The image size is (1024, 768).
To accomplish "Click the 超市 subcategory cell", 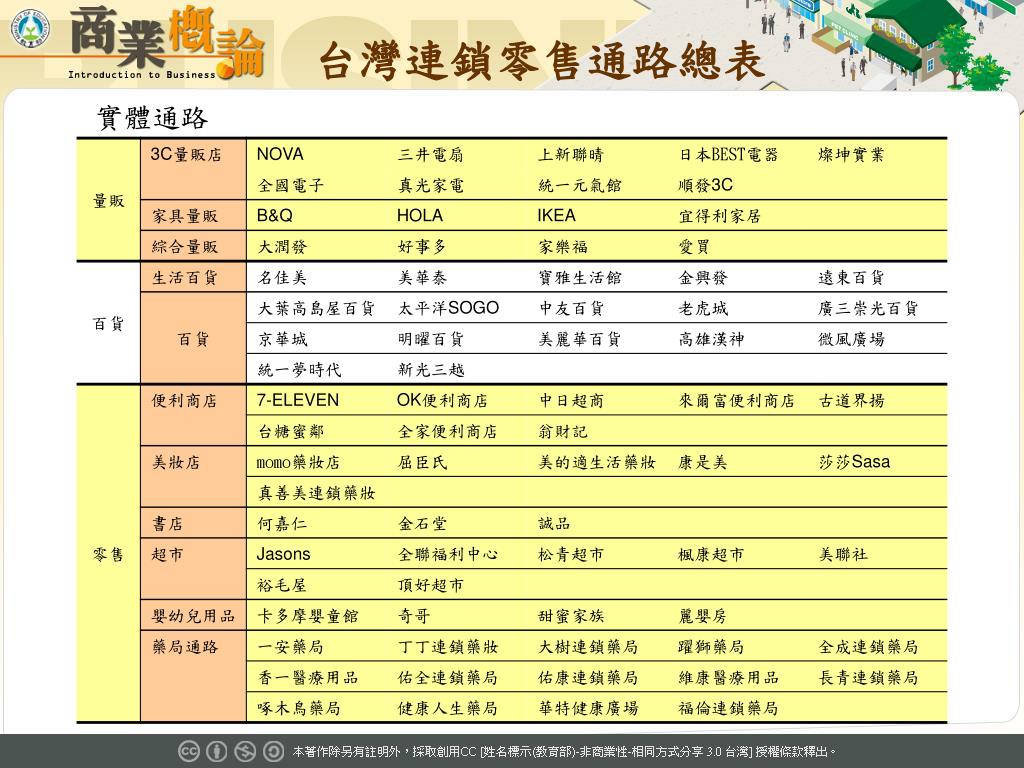I will pyautogui.click(x=193, y=569).
